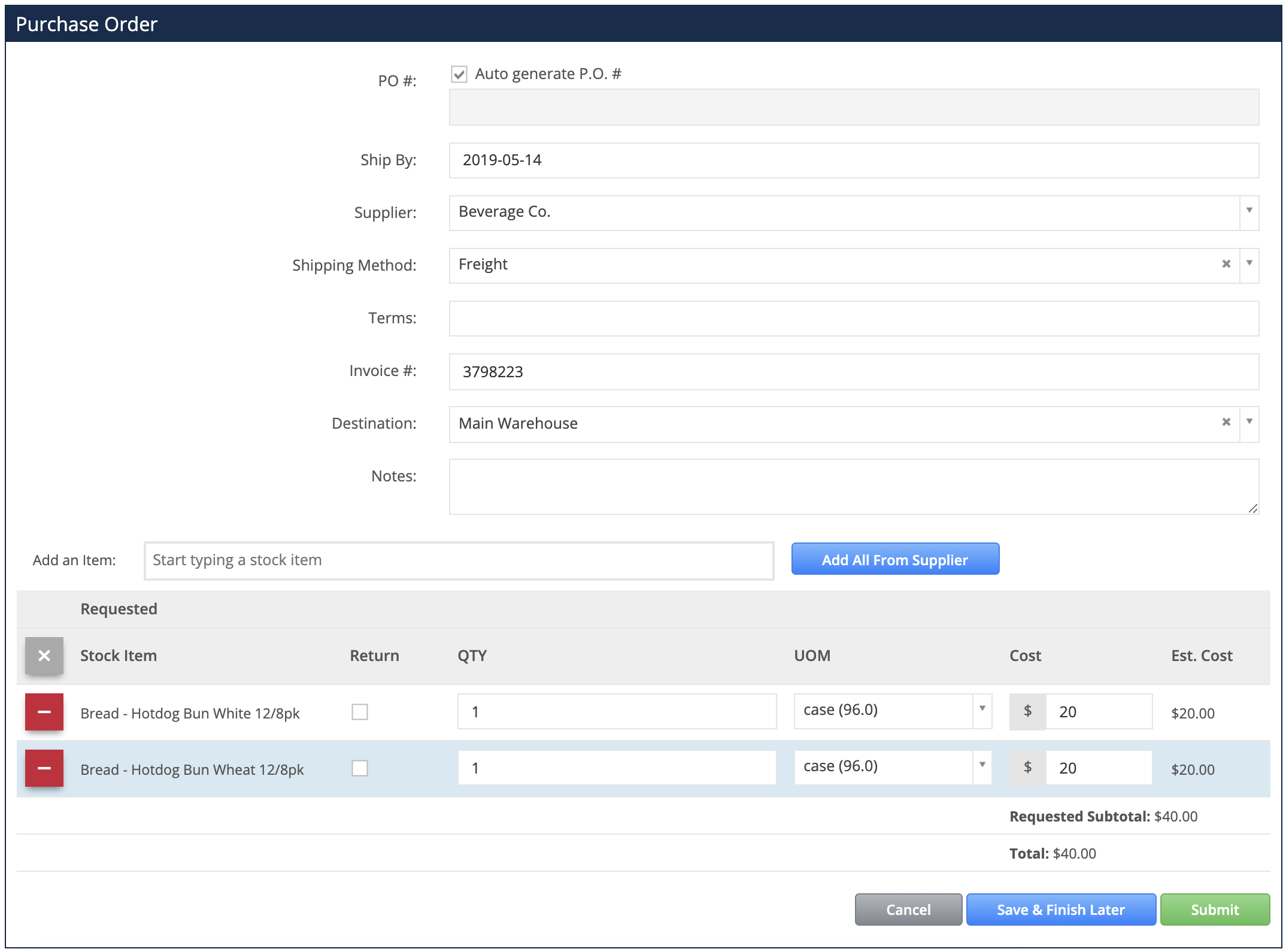The height and width of the screenshot is (952, 1286).
Task: Click Add All From Supplier button
Action: [895, 559]
